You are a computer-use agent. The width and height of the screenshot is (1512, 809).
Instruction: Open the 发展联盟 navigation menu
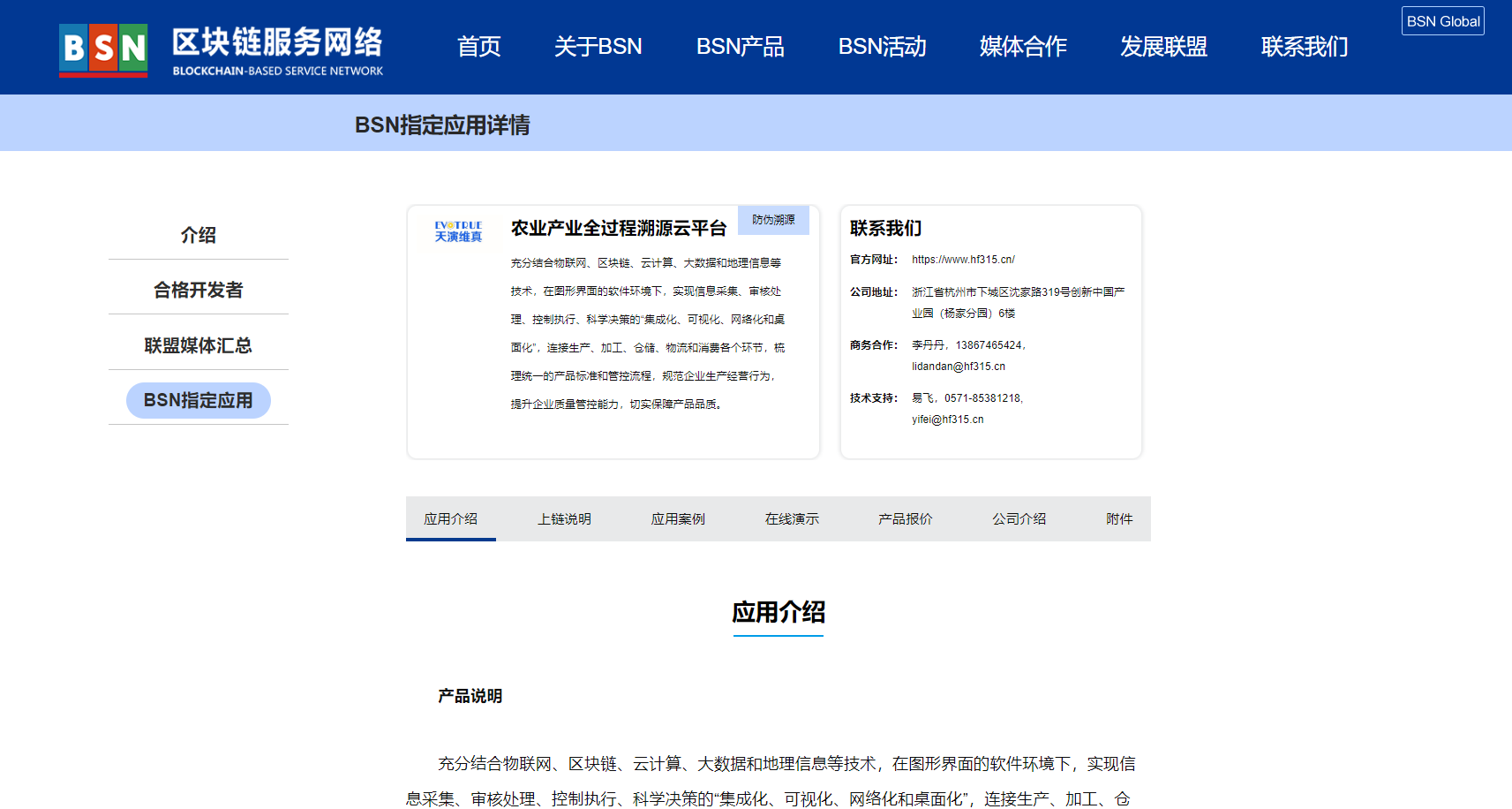1163,47
